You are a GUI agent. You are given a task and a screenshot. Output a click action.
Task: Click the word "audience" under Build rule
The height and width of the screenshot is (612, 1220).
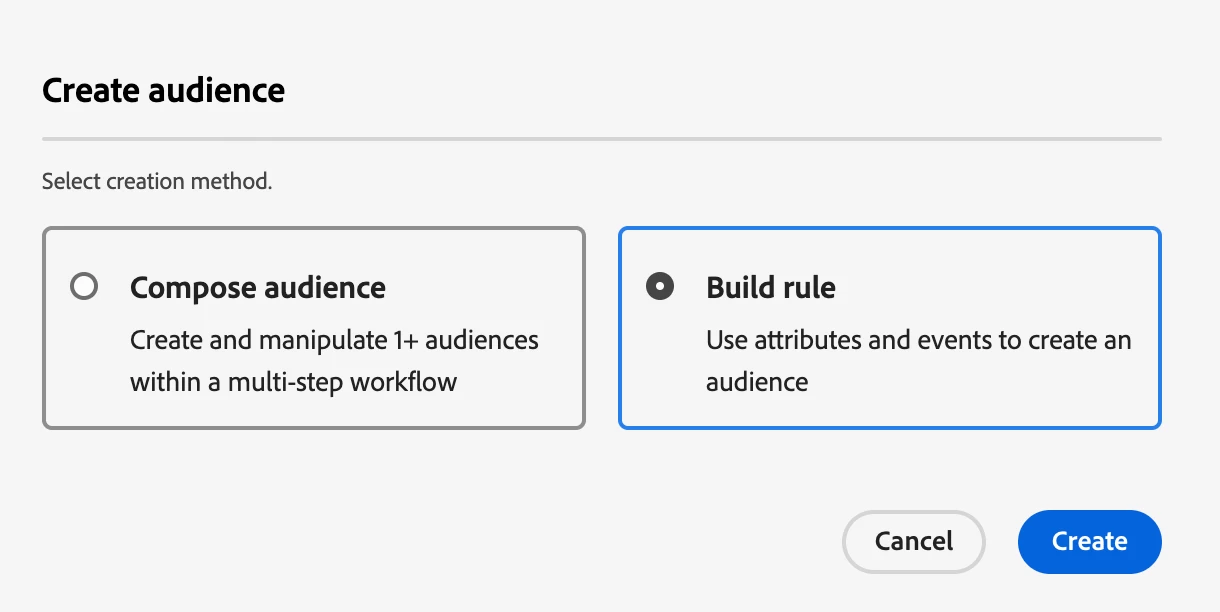click(x=757, y=381)
